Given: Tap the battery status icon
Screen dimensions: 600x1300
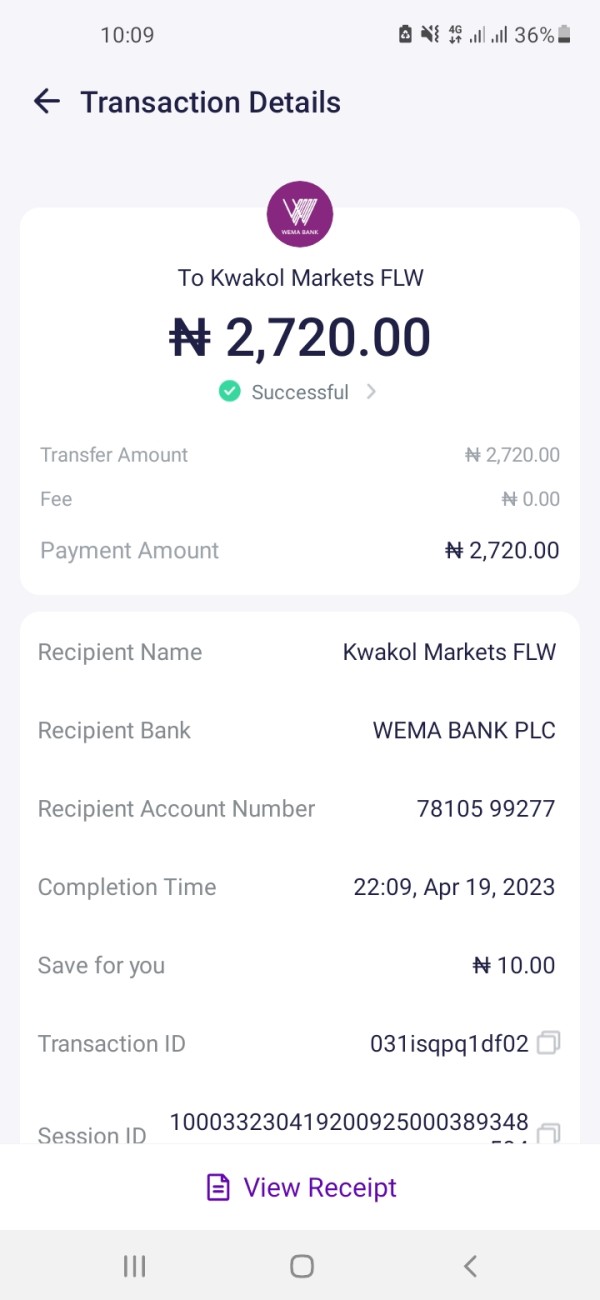Looking at the screenshot, I should pyautogui.click(x=565, y=35).
